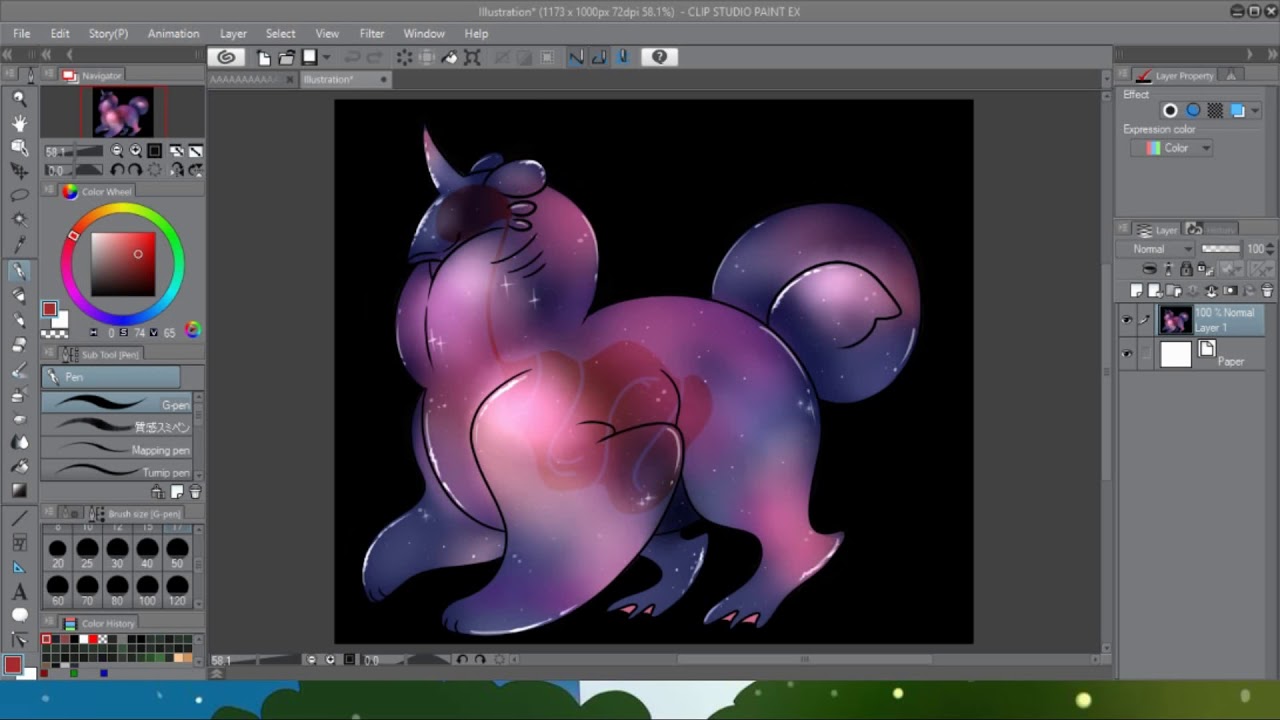Create a new file from the command bar

[264, 57]
